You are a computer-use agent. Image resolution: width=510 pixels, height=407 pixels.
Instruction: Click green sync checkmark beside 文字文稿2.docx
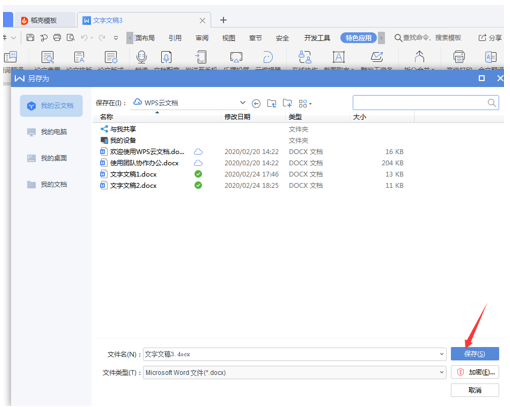pyautogui.click(x=198, y=185)
